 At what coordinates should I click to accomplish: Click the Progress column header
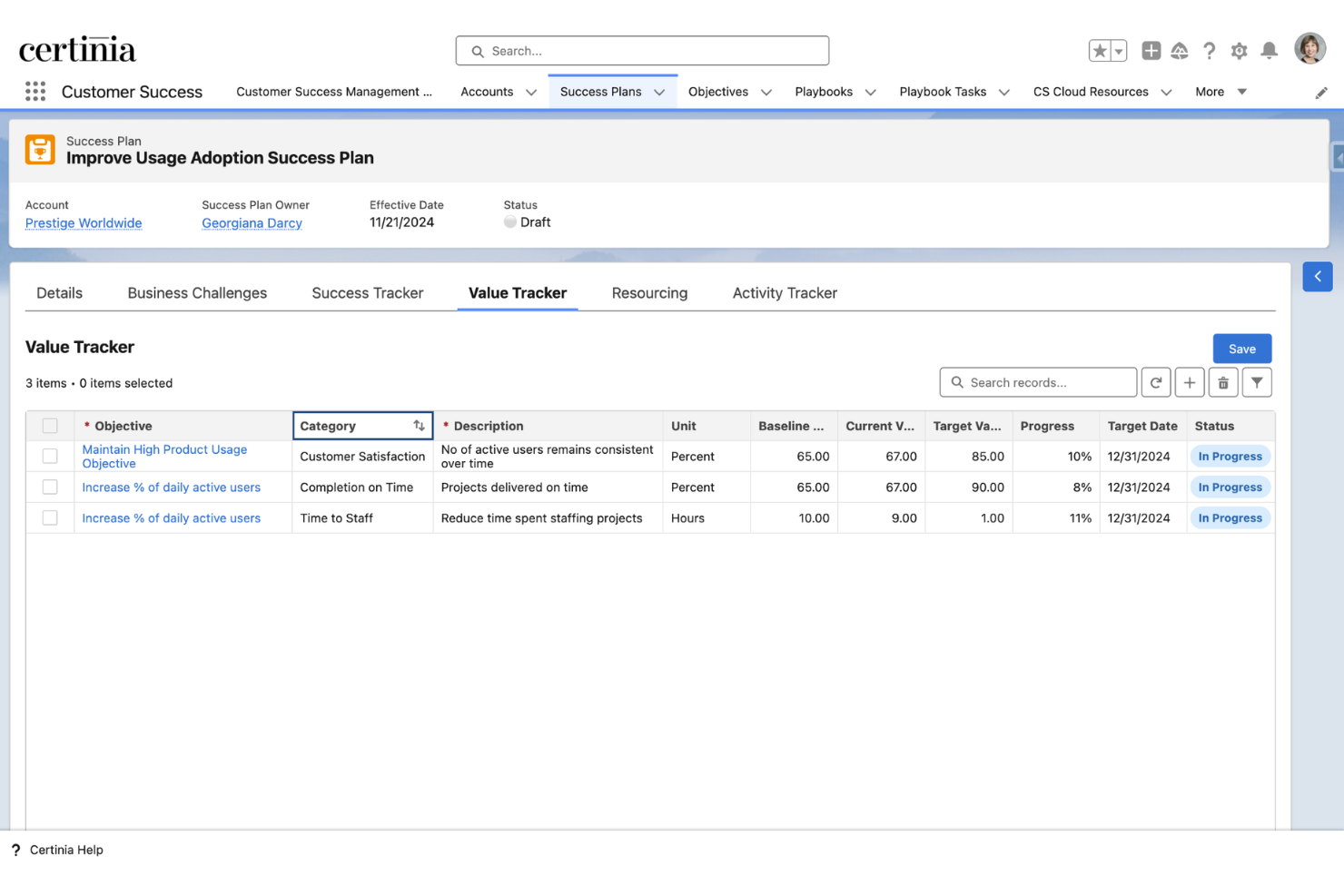(x=1055, y=426)
